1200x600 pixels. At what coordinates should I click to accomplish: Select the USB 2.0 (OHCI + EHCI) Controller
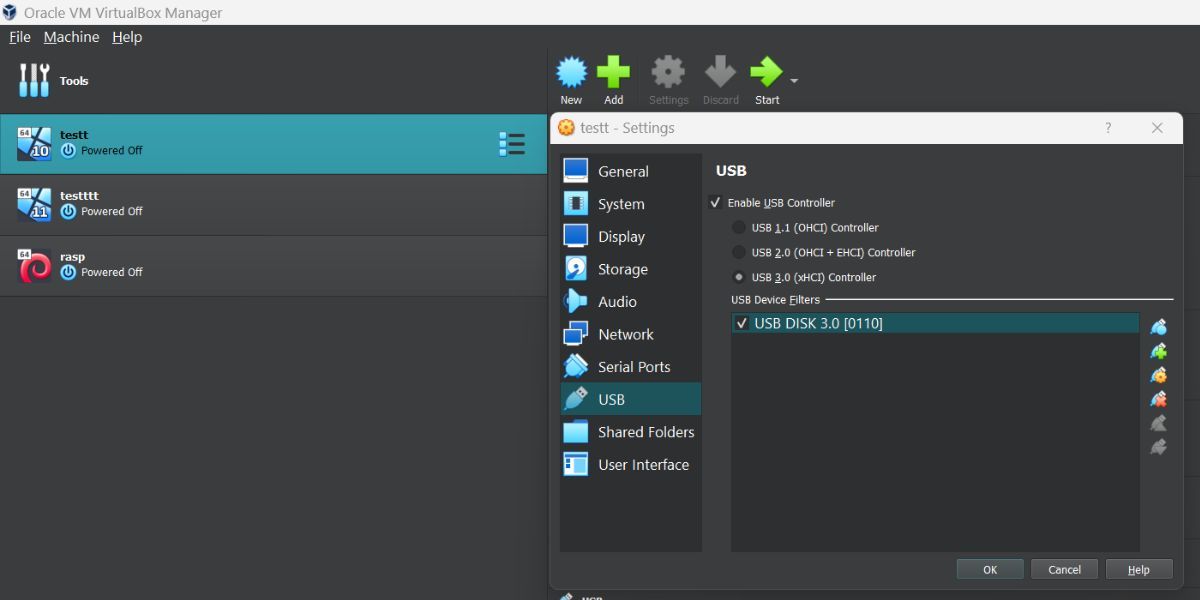point(738,252)
